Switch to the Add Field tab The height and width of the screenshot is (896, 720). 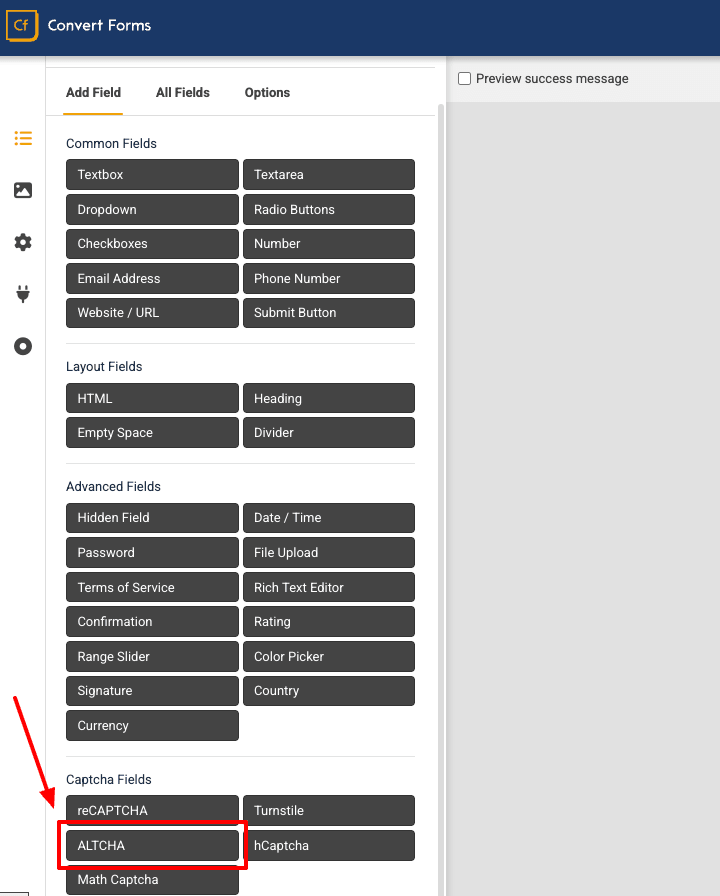coord(93,93)
